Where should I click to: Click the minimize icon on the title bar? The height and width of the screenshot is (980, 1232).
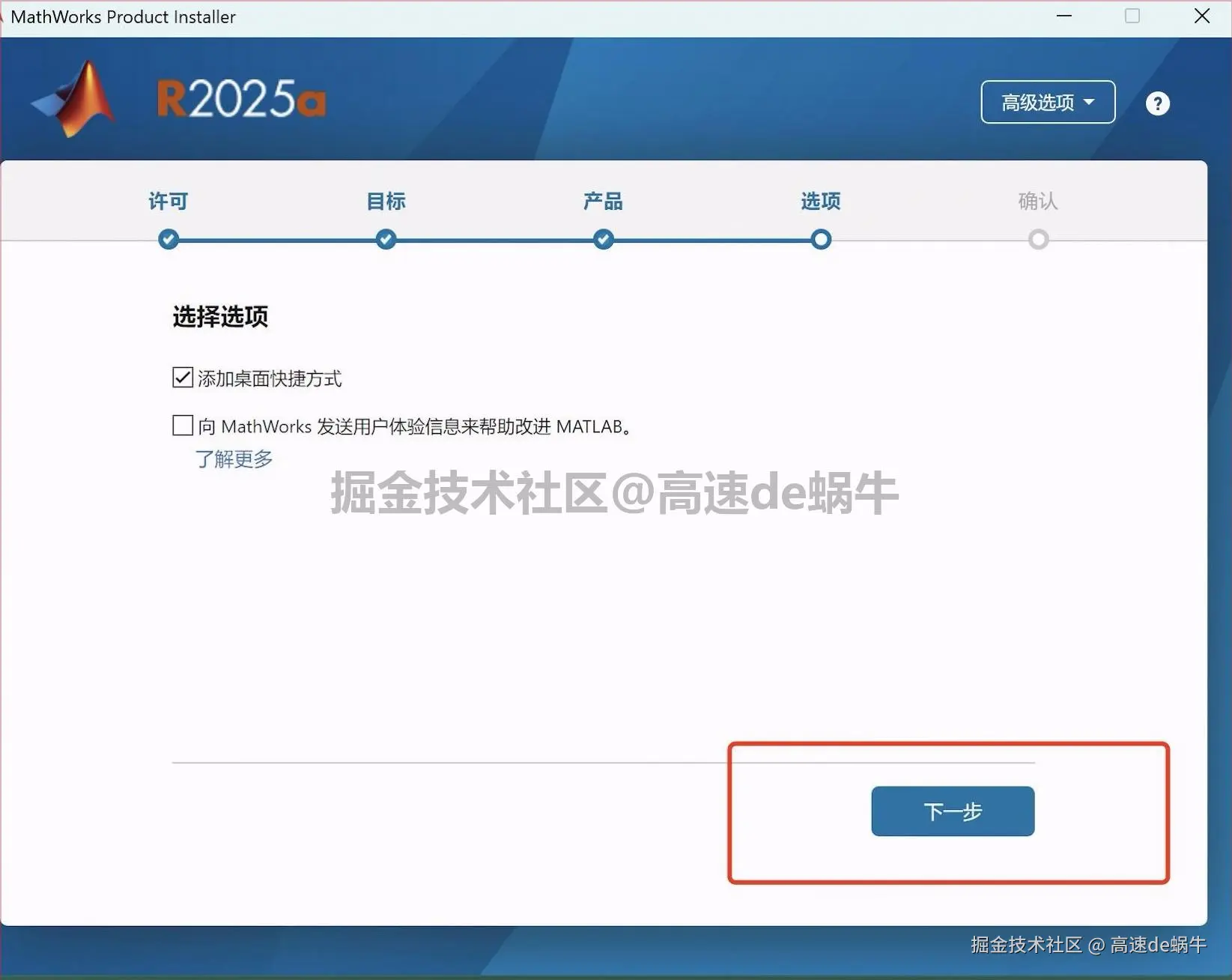tap(1063, 16)
